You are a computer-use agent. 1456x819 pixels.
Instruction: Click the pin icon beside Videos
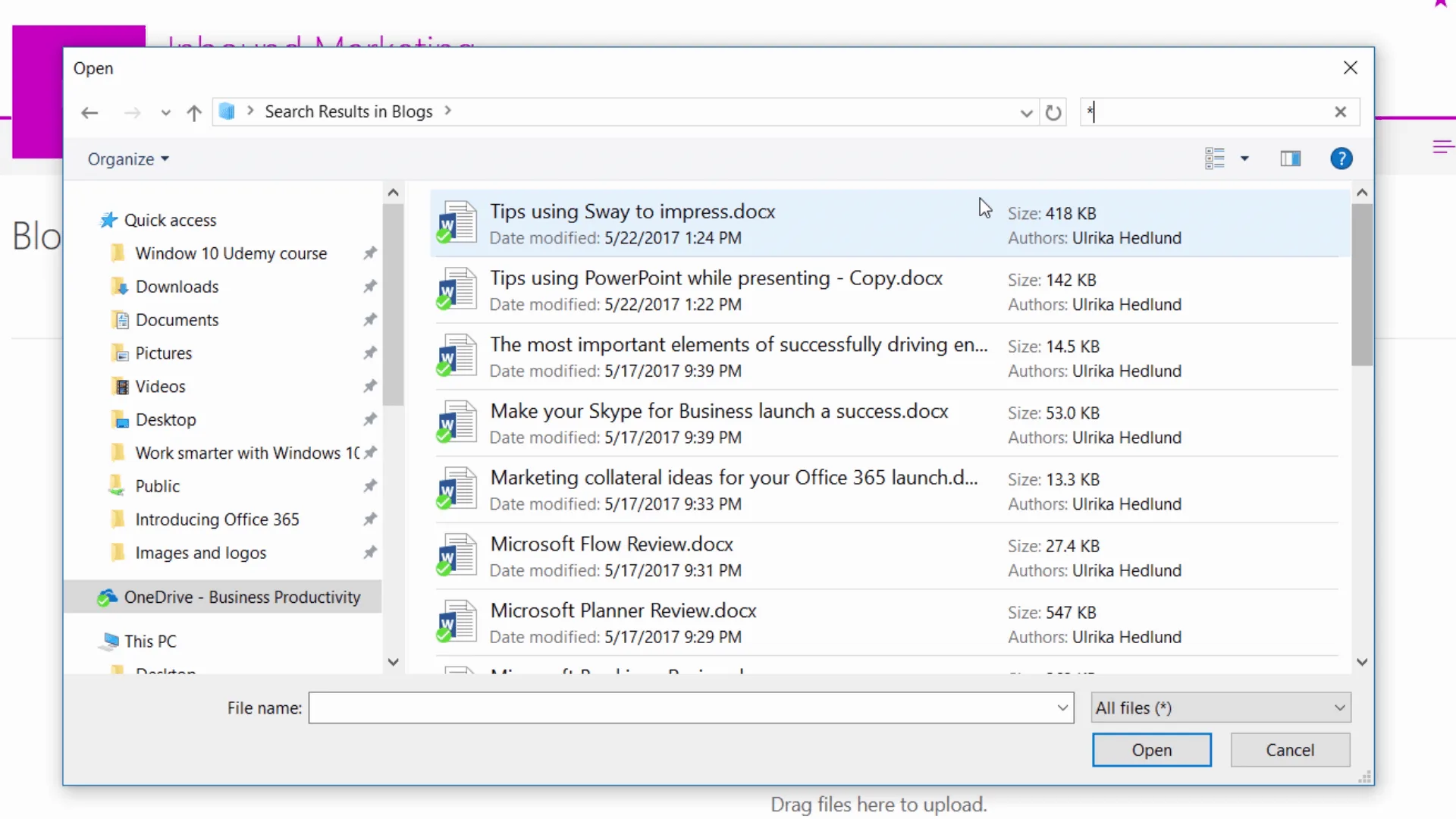click(369, 387)
